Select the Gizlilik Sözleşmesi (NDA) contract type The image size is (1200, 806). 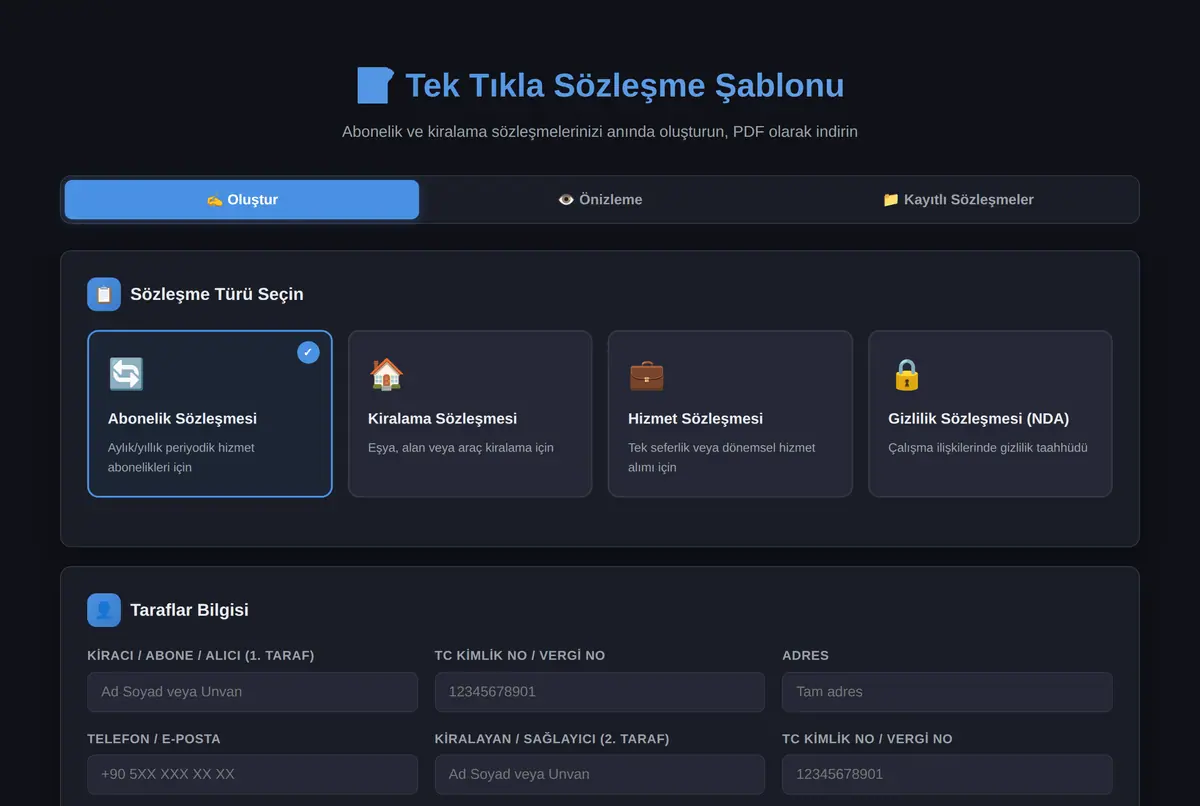coord(990,414)
